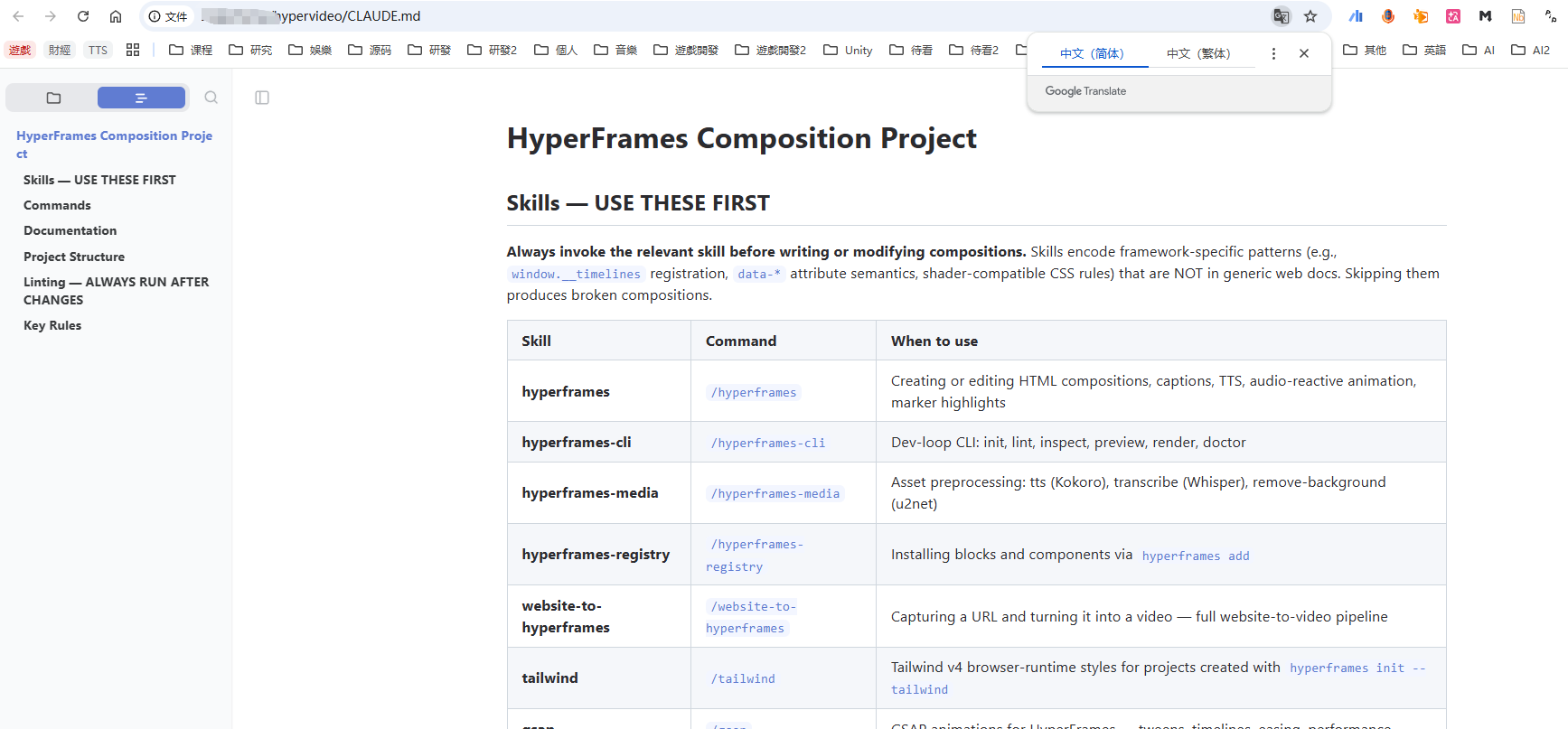Jump to HyperFrames Composition Project heading in outline
Image resolution: width=1568 pixels, height=729 pixels.
[x=115, y=145]
